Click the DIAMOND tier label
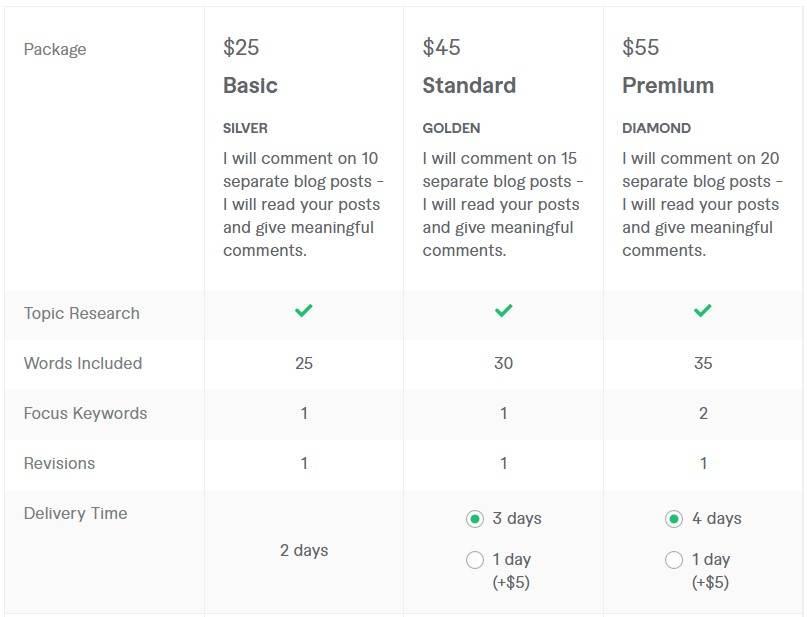807x617 pixels. [655, 128]
